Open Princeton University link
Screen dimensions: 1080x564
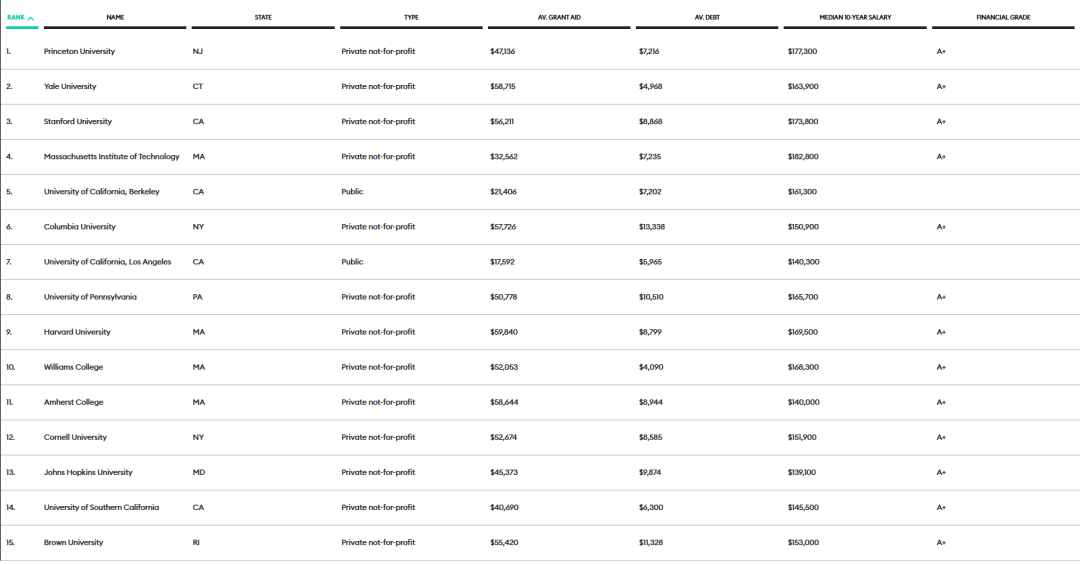pyautogui.click(x=79, y=51)
